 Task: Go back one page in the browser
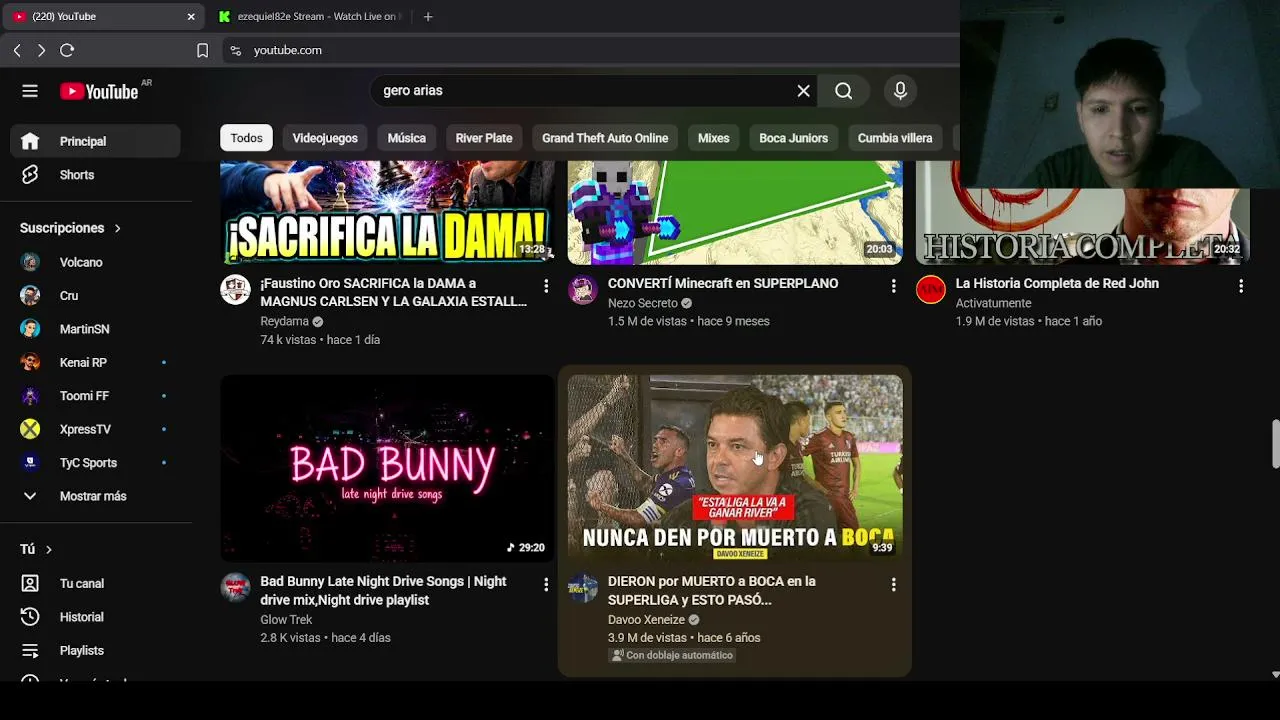[17, 50]
